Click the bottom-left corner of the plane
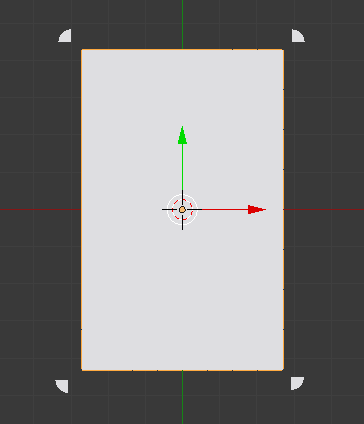The image size is (364, 424). pos(82,370)
